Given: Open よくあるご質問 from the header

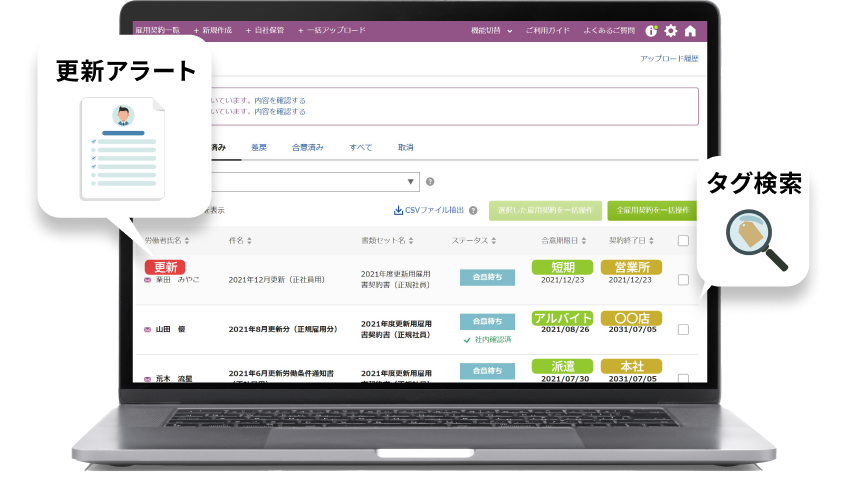Looking at the screenshot, I should pos(609,31).
